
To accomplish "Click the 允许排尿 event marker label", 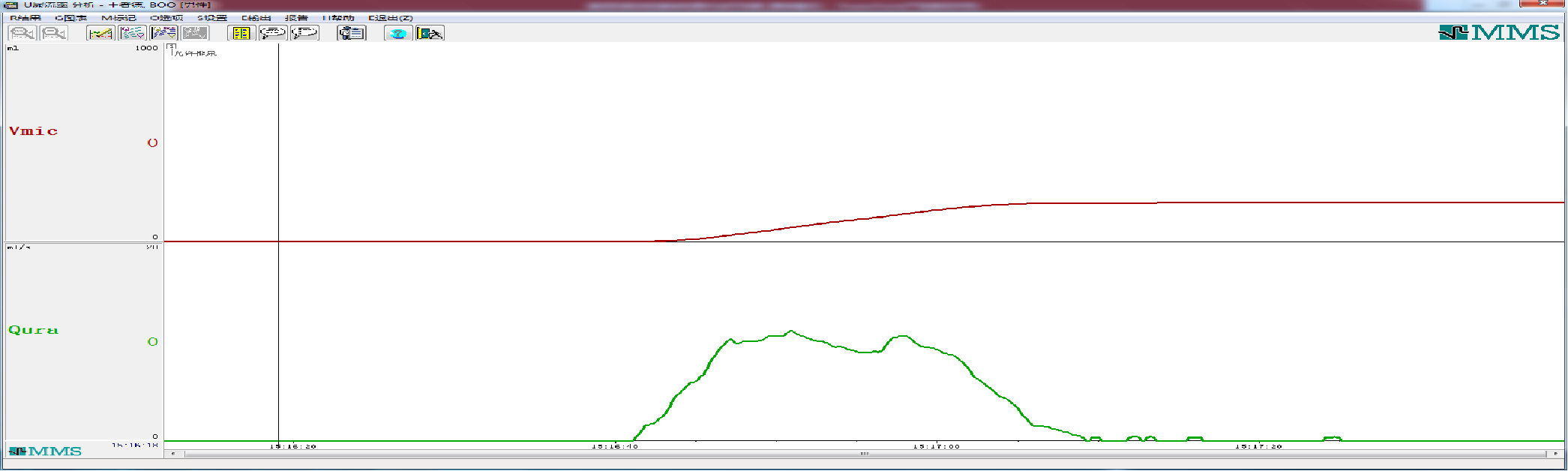I will 195,53.
